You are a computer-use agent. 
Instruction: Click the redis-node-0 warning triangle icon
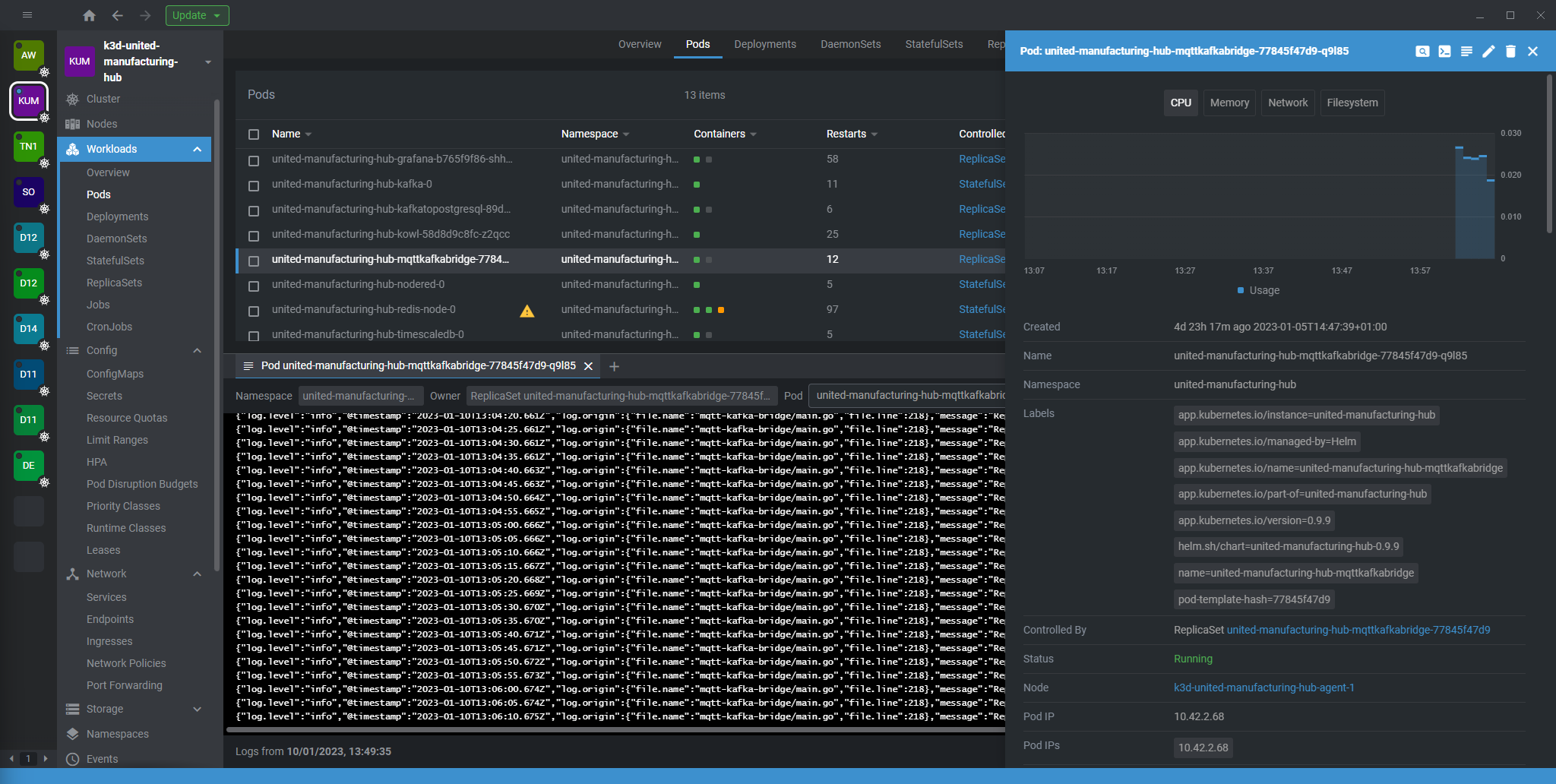pyautogui.click(x=527, y=310)
